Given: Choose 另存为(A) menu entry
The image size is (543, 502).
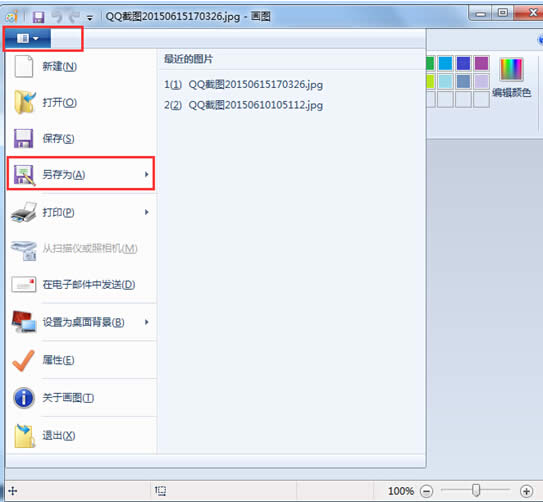Looking at the screenshot, I should coord(81,173).
